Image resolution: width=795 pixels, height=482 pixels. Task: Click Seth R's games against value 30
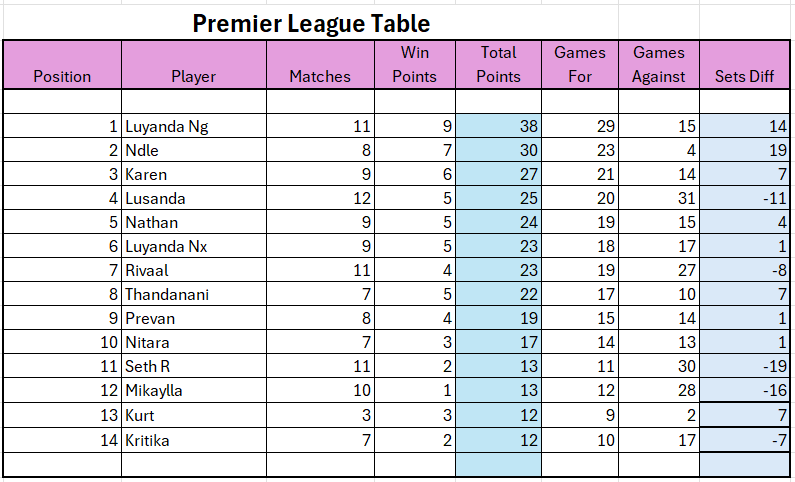[659, 366]
